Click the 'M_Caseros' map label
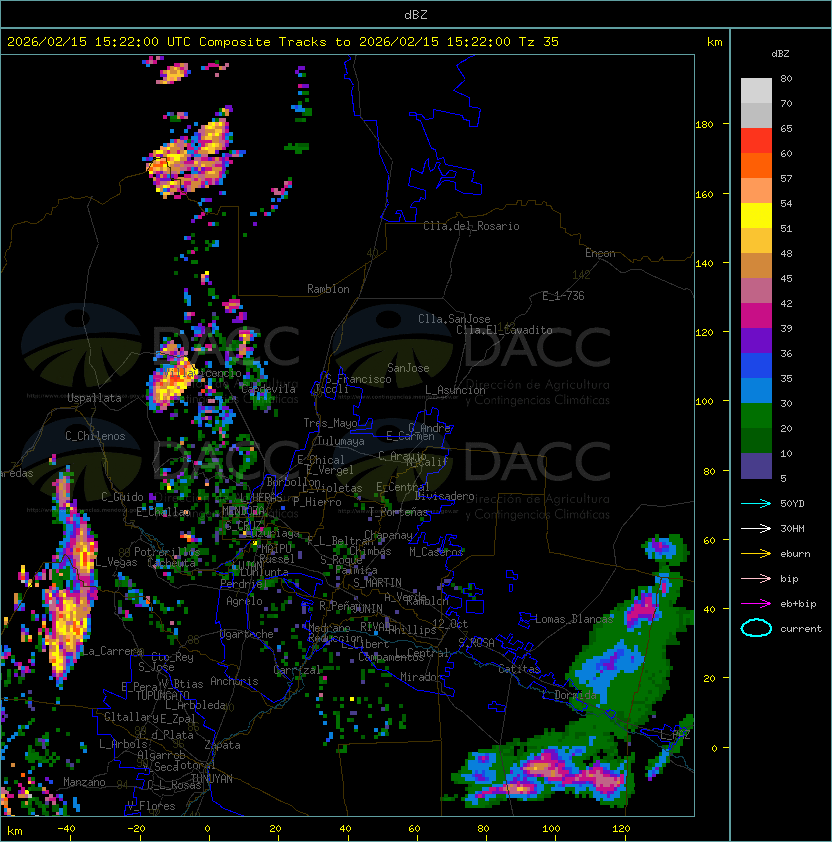This screenshot has height=842, width=832. pos(436,551)
